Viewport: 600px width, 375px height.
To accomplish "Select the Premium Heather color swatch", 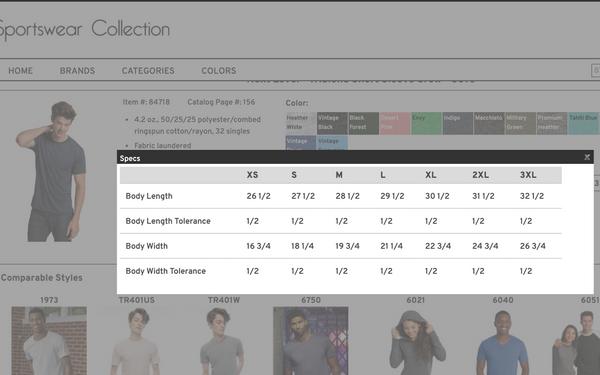I will [552, 123].
